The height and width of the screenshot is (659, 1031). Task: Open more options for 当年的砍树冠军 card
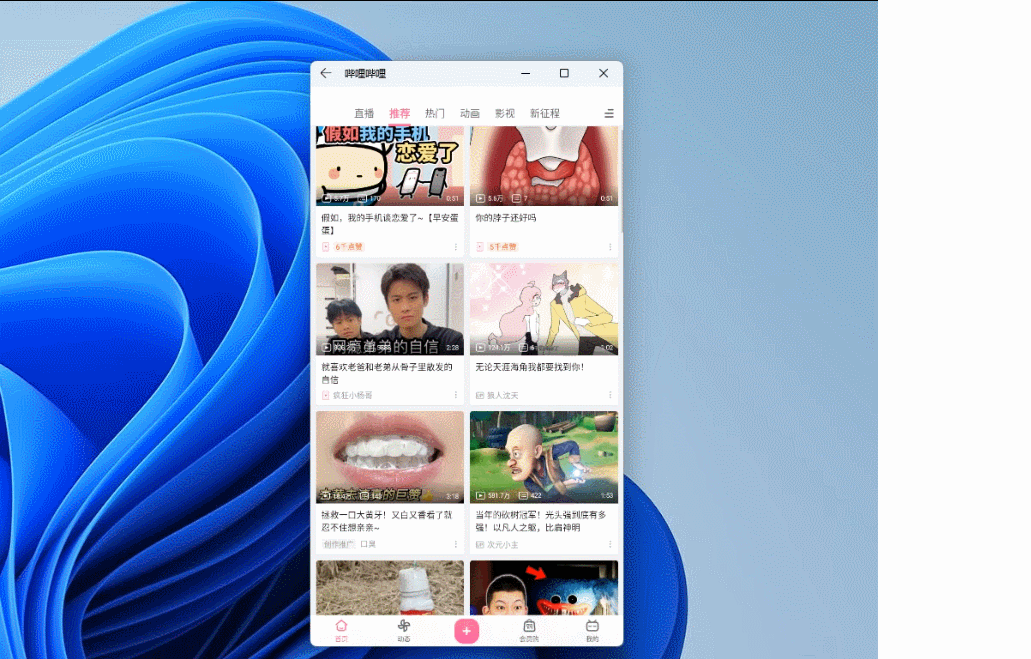(610, 545)
